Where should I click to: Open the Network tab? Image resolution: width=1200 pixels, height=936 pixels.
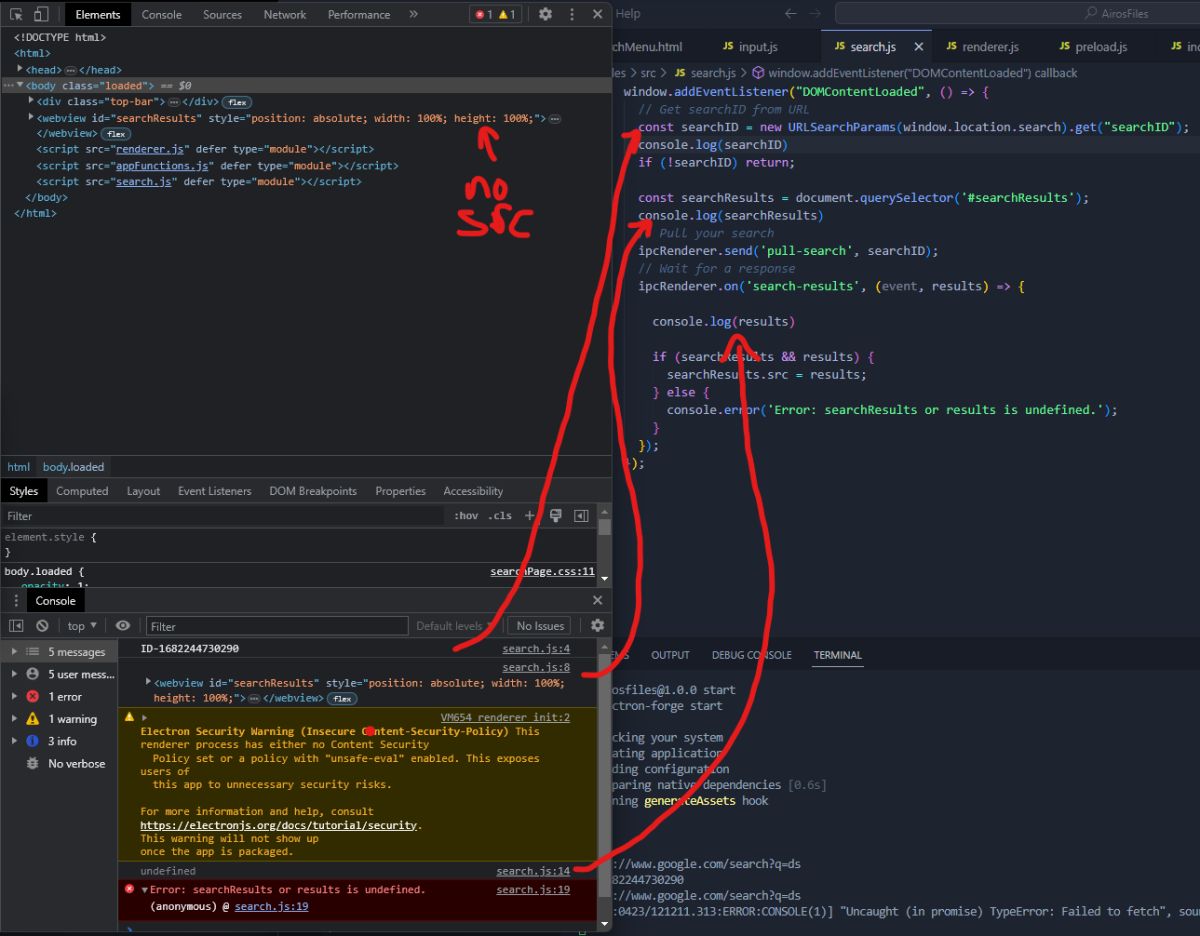click(285, 14)
